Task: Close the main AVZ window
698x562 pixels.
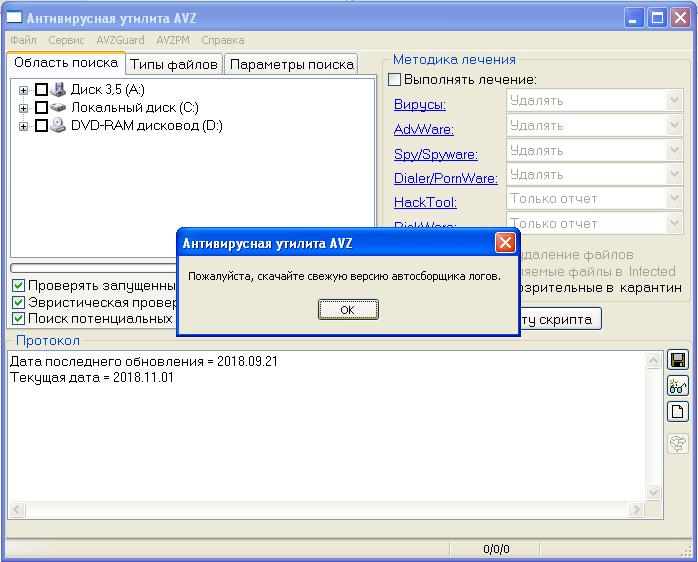Action: coord(681,18)
